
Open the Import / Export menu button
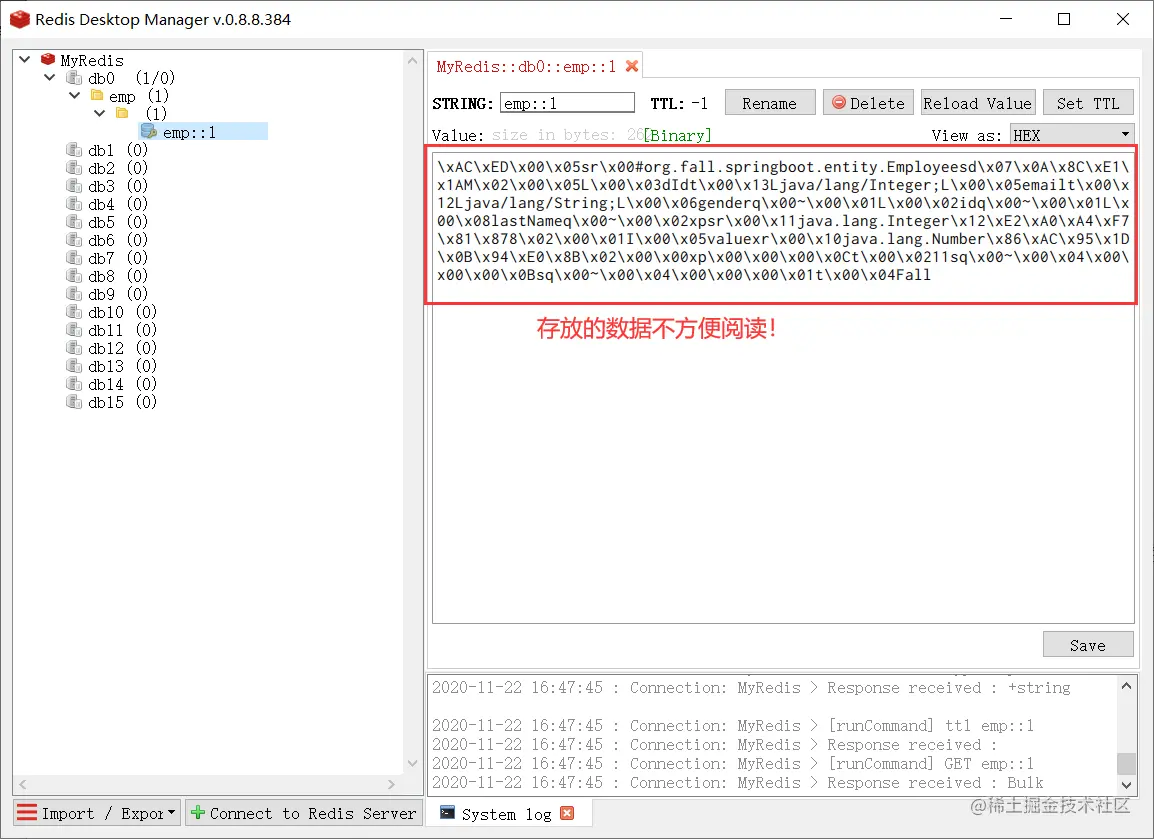[96, 813]
